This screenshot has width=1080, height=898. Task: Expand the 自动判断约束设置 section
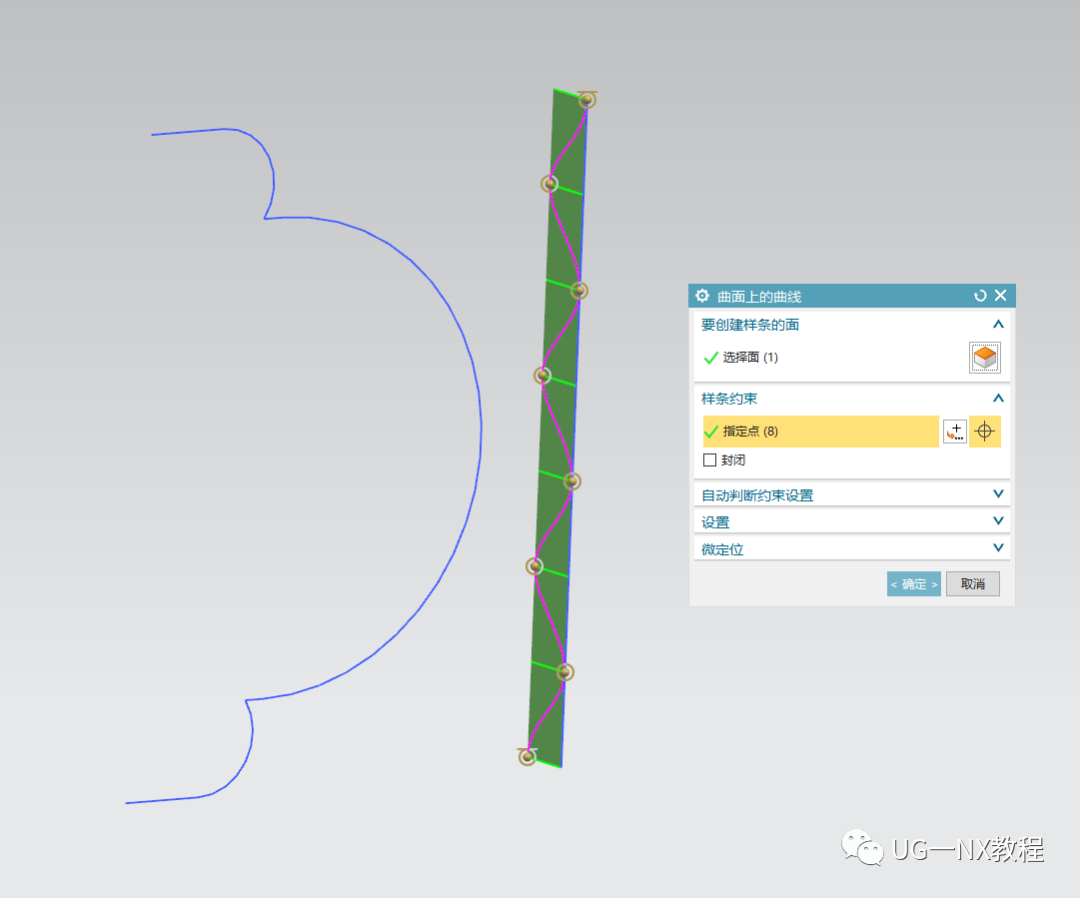998,494
